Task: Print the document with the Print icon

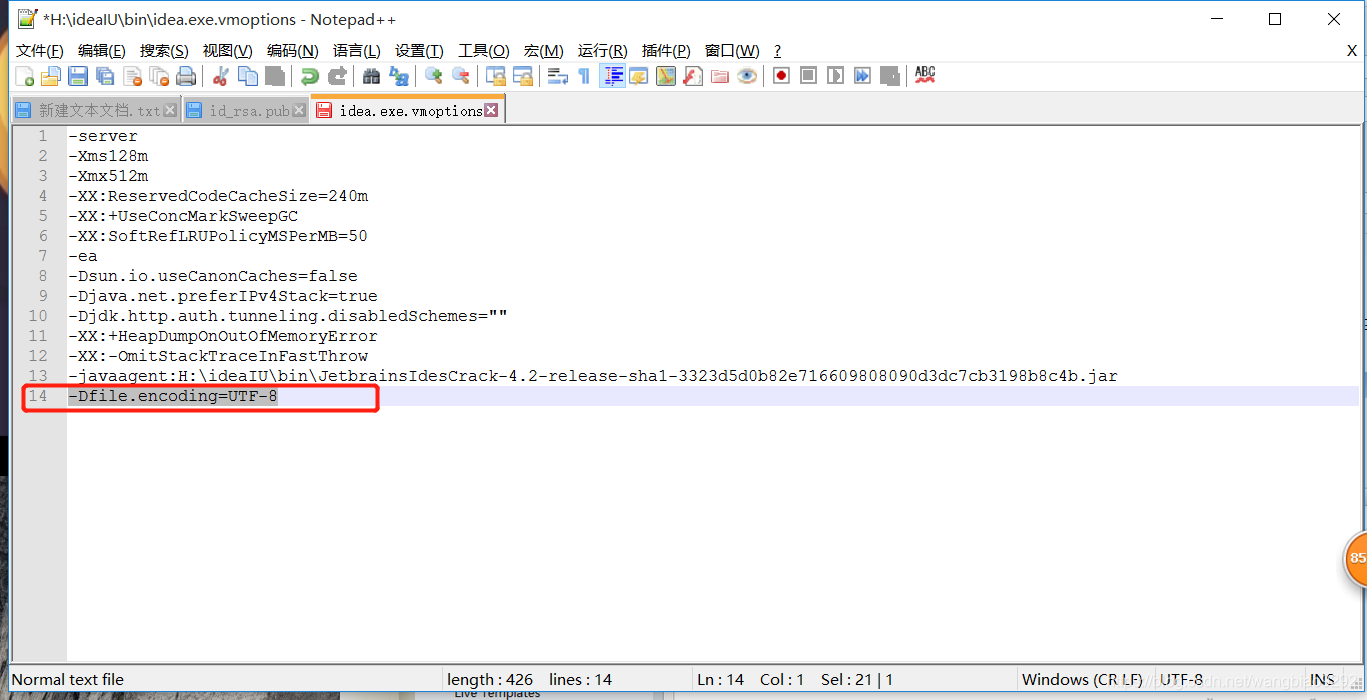Action: pos(186,76)
